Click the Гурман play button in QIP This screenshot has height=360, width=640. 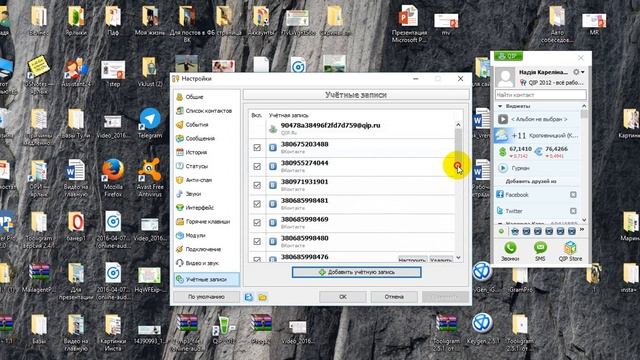point(503,168)
